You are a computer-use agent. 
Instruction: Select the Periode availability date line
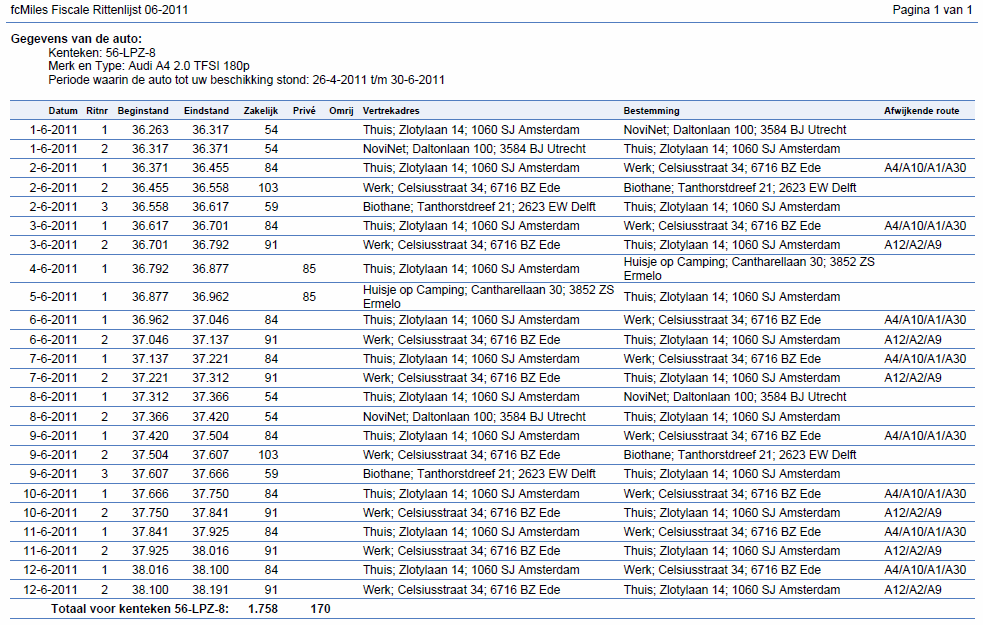click(x=246, y=79)
